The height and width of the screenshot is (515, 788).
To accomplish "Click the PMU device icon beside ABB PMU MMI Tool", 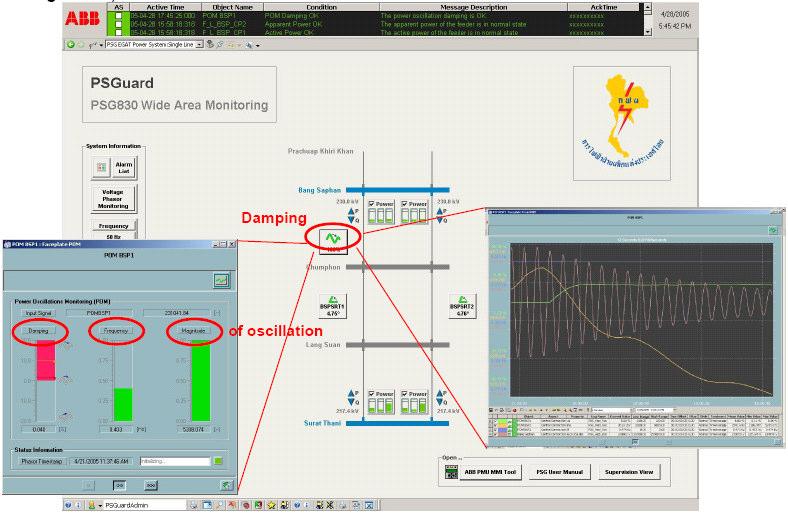I will [x=451, y=472].
